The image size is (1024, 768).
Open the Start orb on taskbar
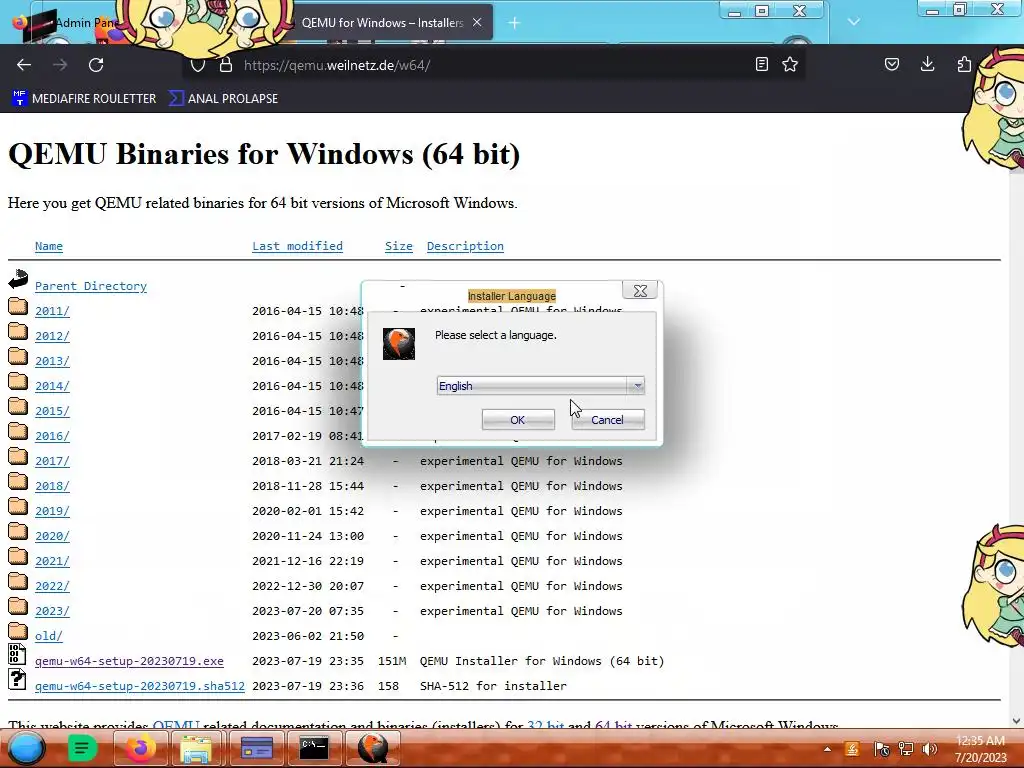pyautogui.click(x=26, y=748)
